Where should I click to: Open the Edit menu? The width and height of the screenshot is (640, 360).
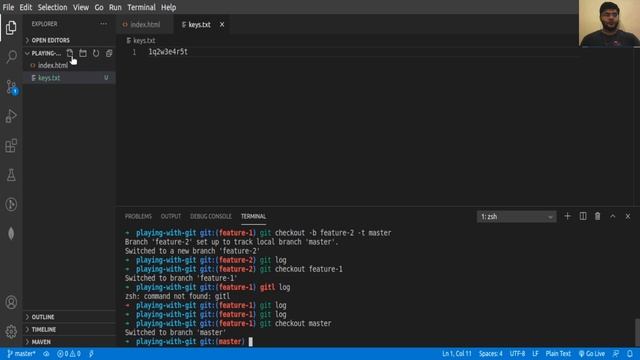[25, 7]
